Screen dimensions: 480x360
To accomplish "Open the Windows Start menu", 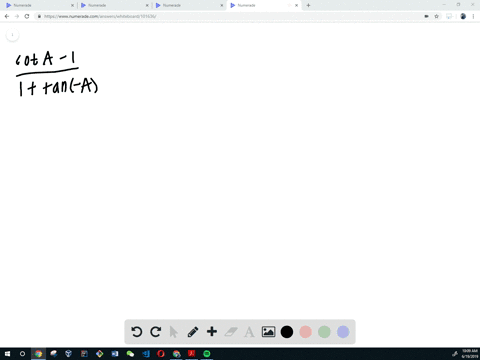I will [x=7, y=354].
